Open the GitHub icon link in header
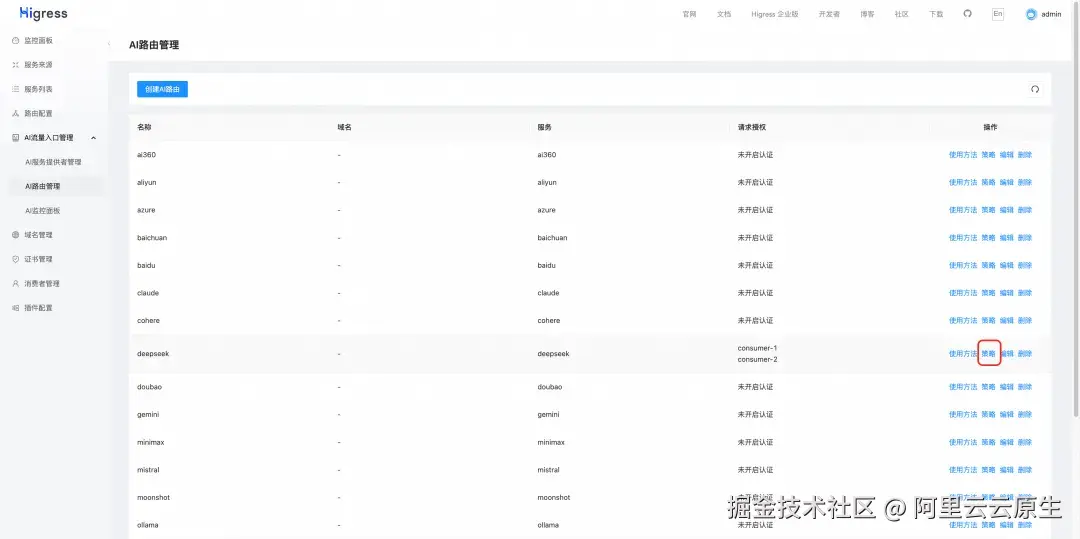This screenshot has width=1080, height=539. [x=967, y=14]
